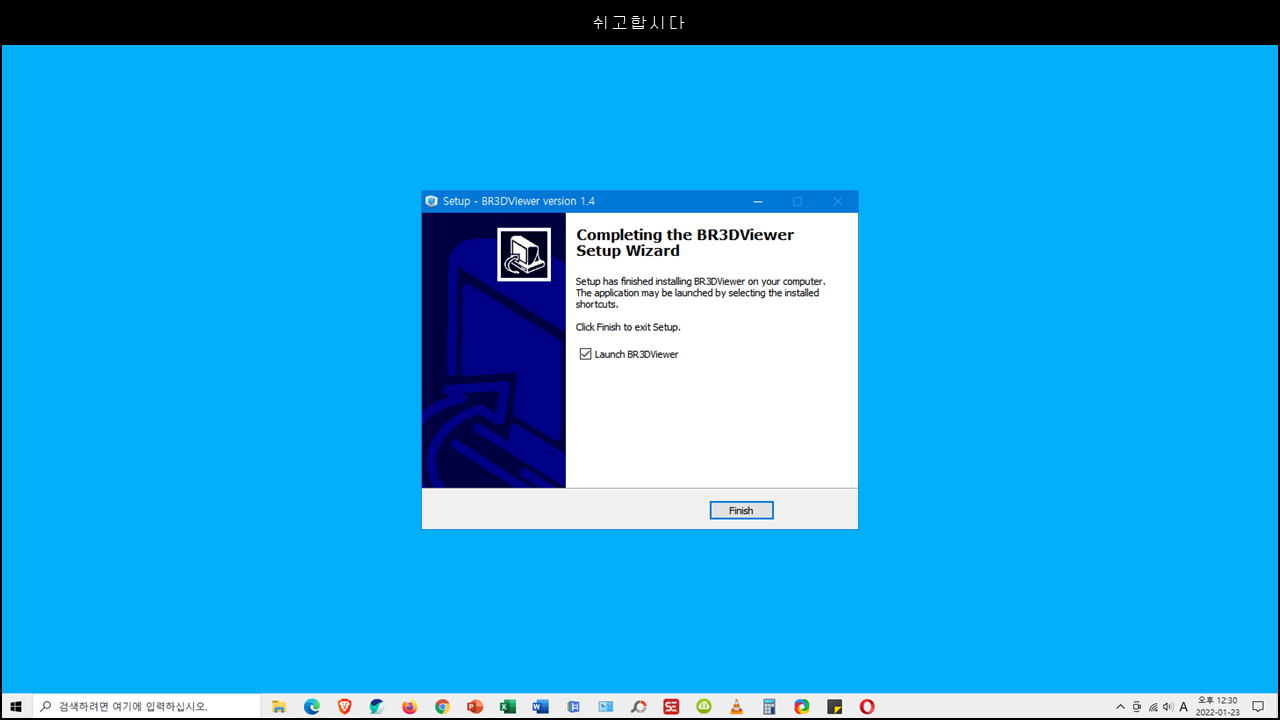Viewport: 1280px width, 720px height.
Task: Open Sticky Notes from the taskbar
Action: click(834, 706)
